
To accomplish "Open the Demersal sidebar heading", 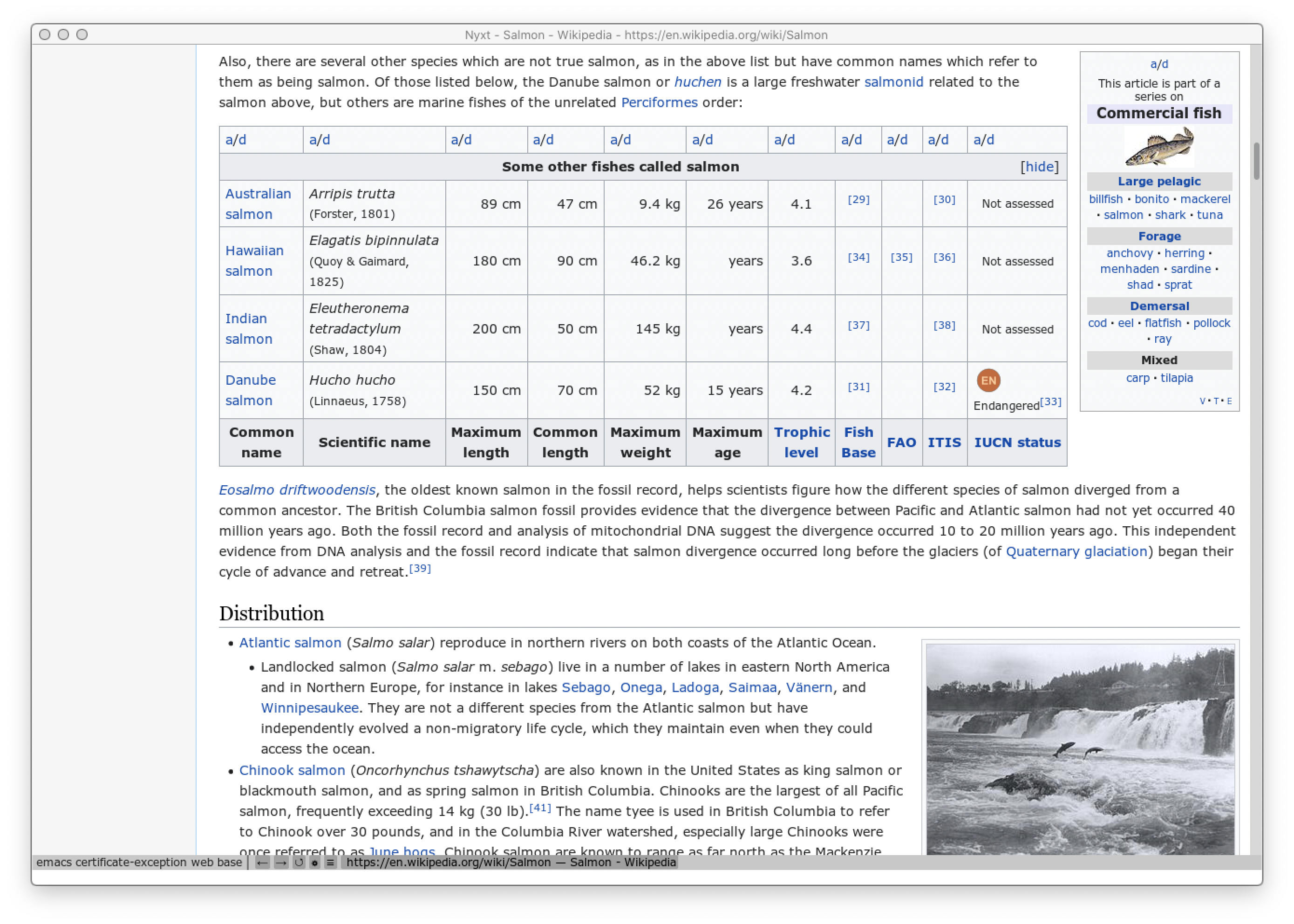I will click(x=1159, y=306).
